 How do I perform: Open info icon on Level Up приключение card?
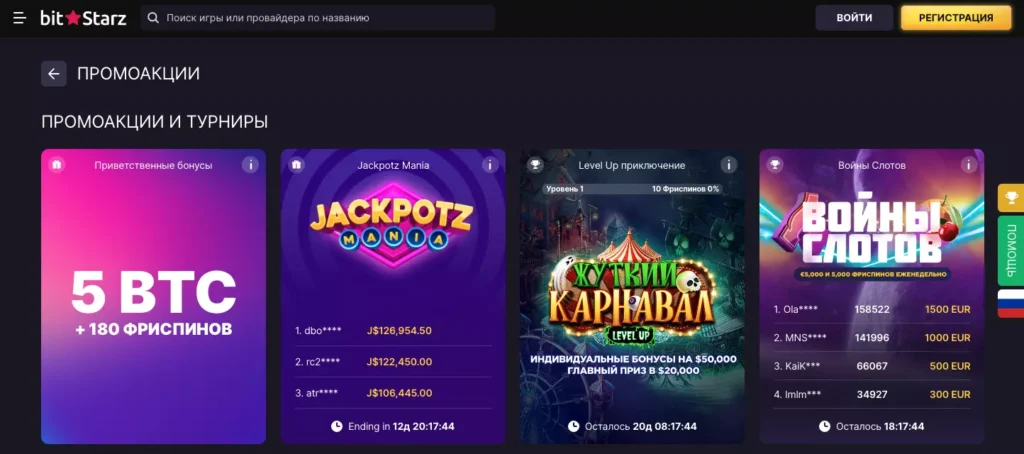pyautogui.click(x=729, y=165)
